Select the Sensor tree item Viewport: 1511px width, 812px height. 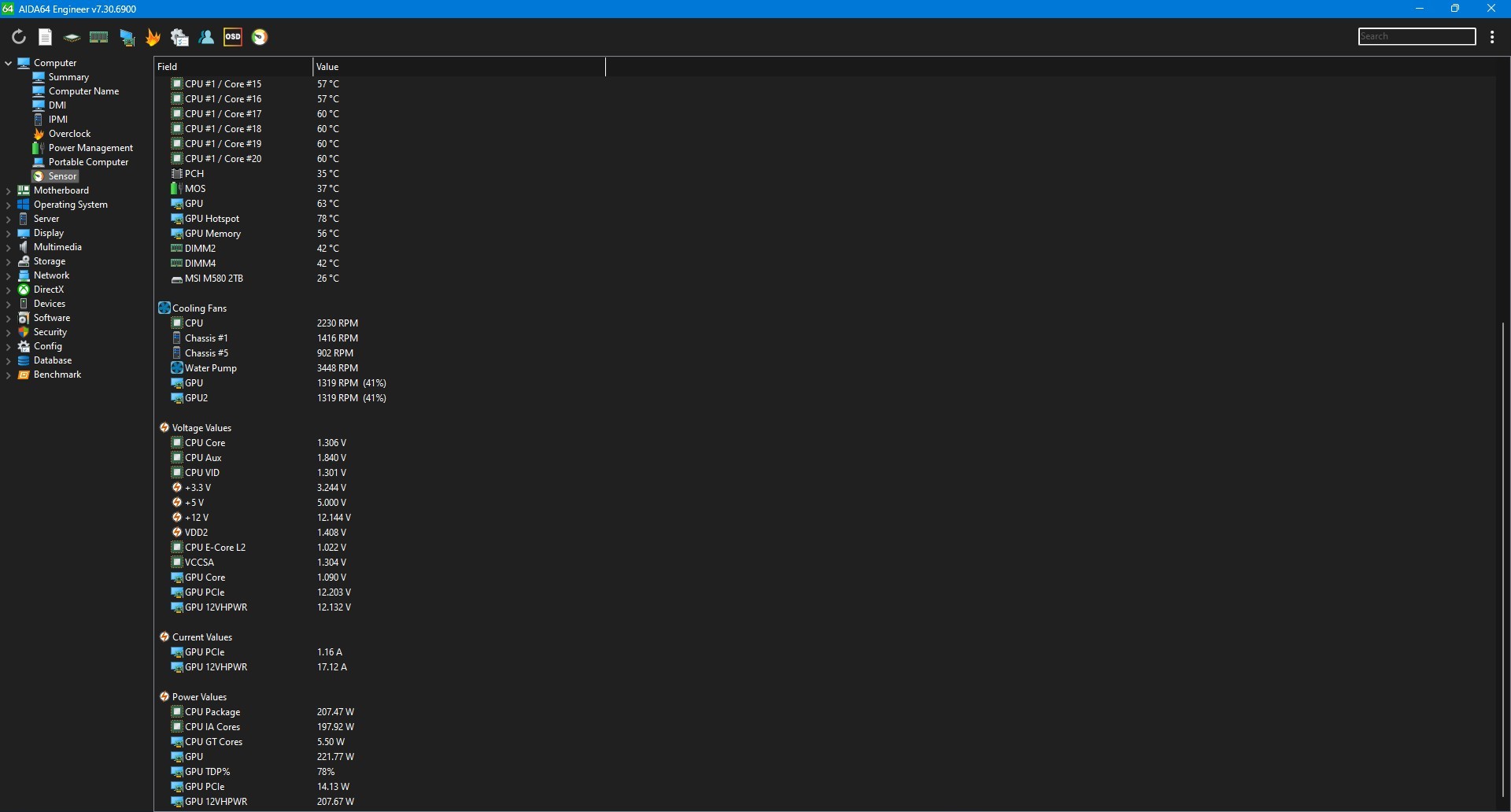coord(55,176)
